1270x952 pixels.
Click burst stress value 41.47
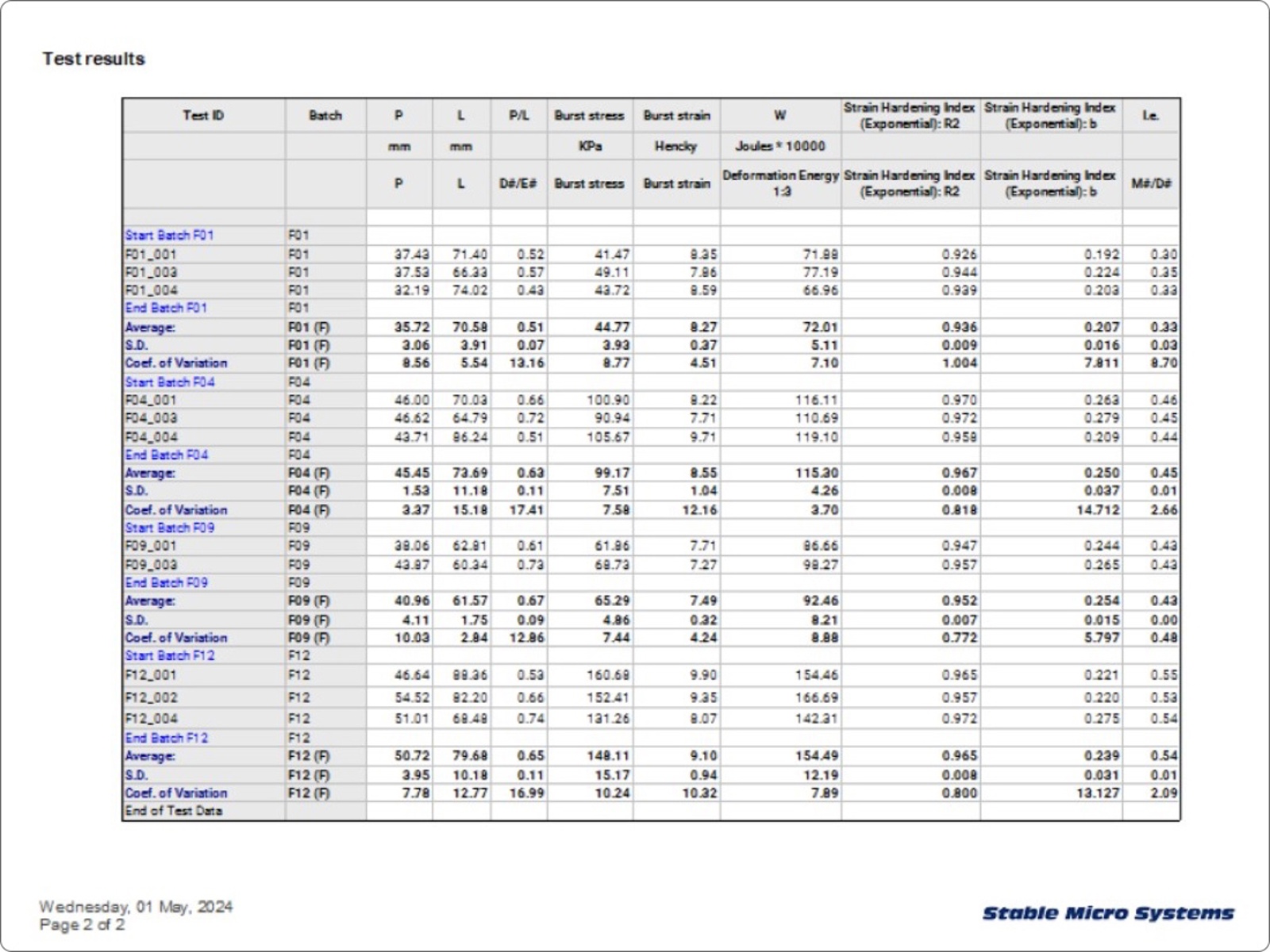click(612, 255)
